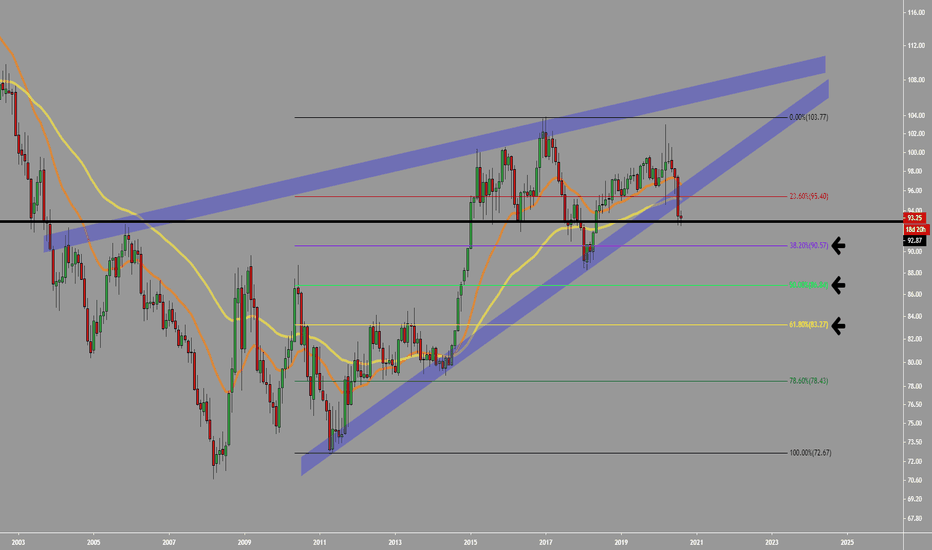This screenshot has height=550, width=932.
Task: Click the 2013 label on time axis
Action: pyautogui.click(x=395, y=542)
